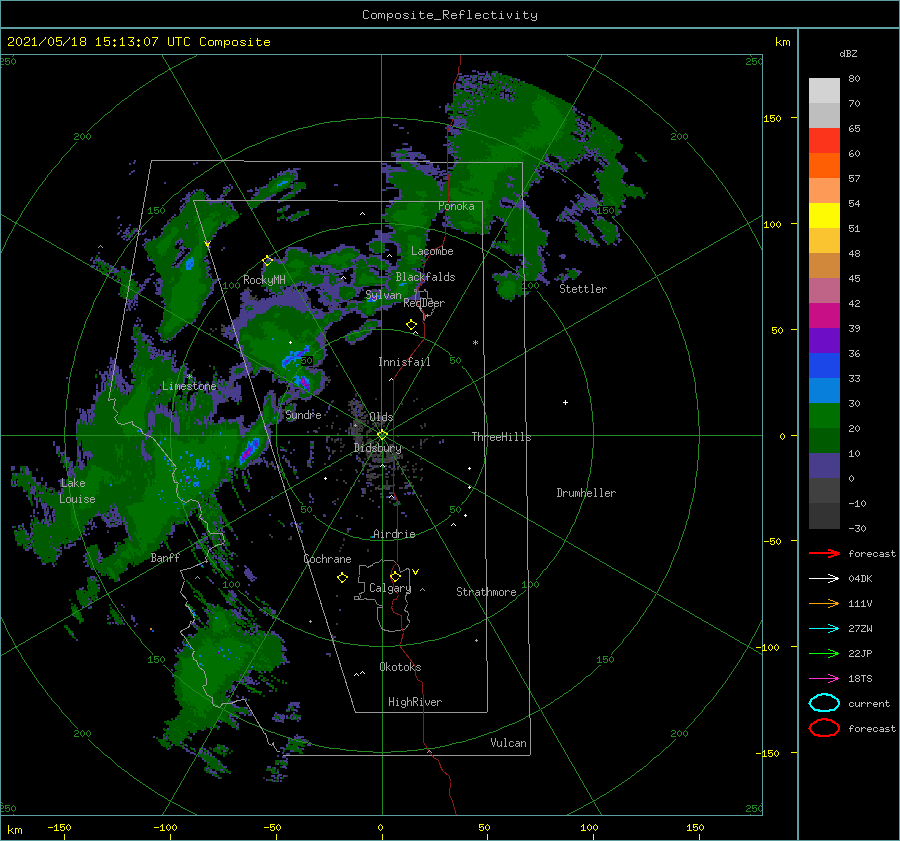This screenshot has height=841, width=900.
Task: Select the orange 111V arrow in legend
Action: (824, 603)
